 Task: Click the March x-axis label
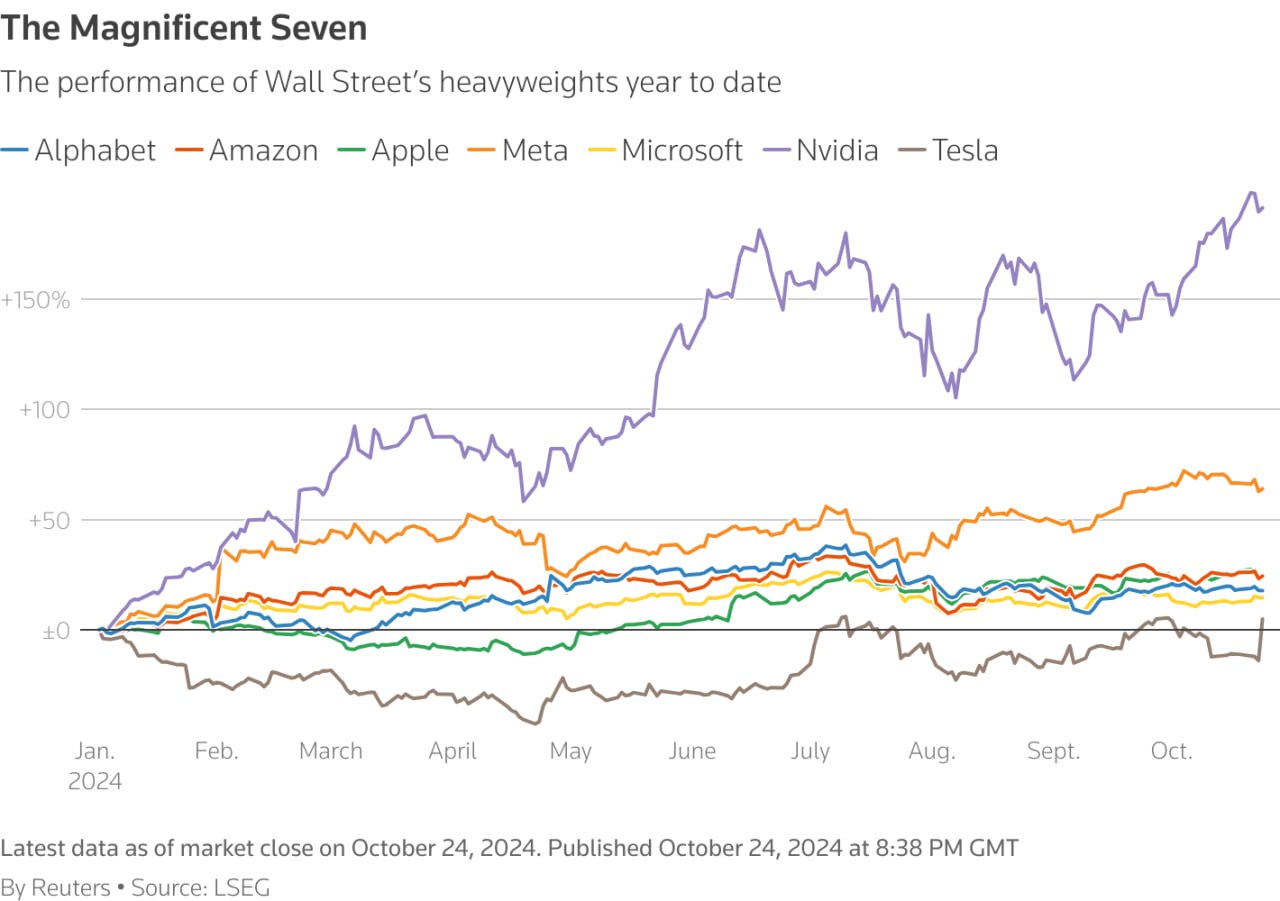330,751
